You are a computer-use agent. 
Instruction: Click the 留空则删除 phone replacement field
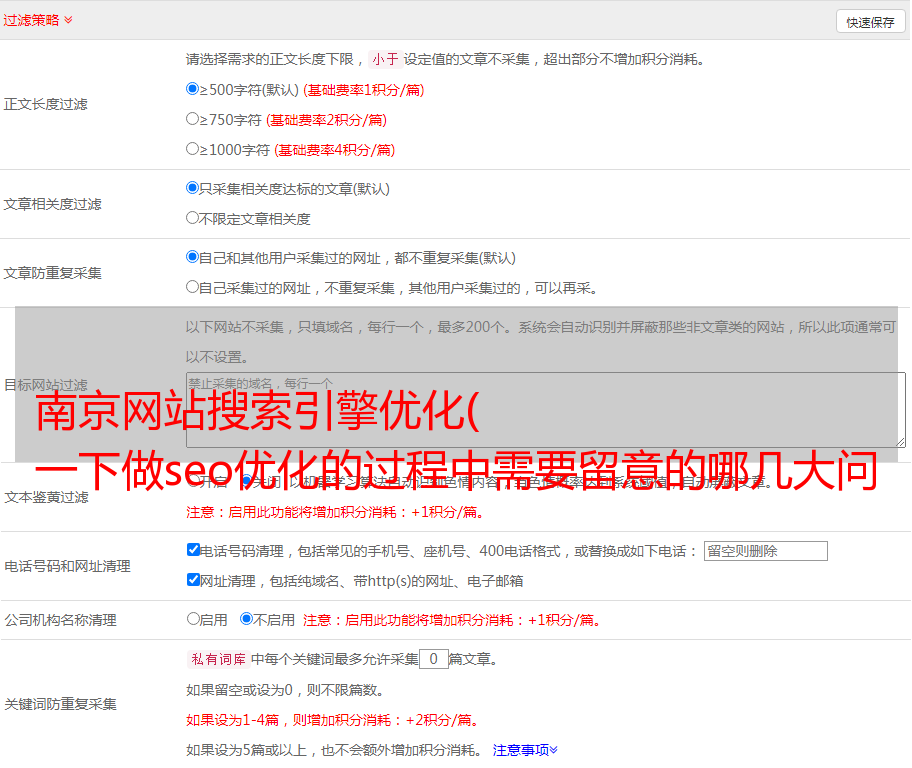[x=765, y=551]
